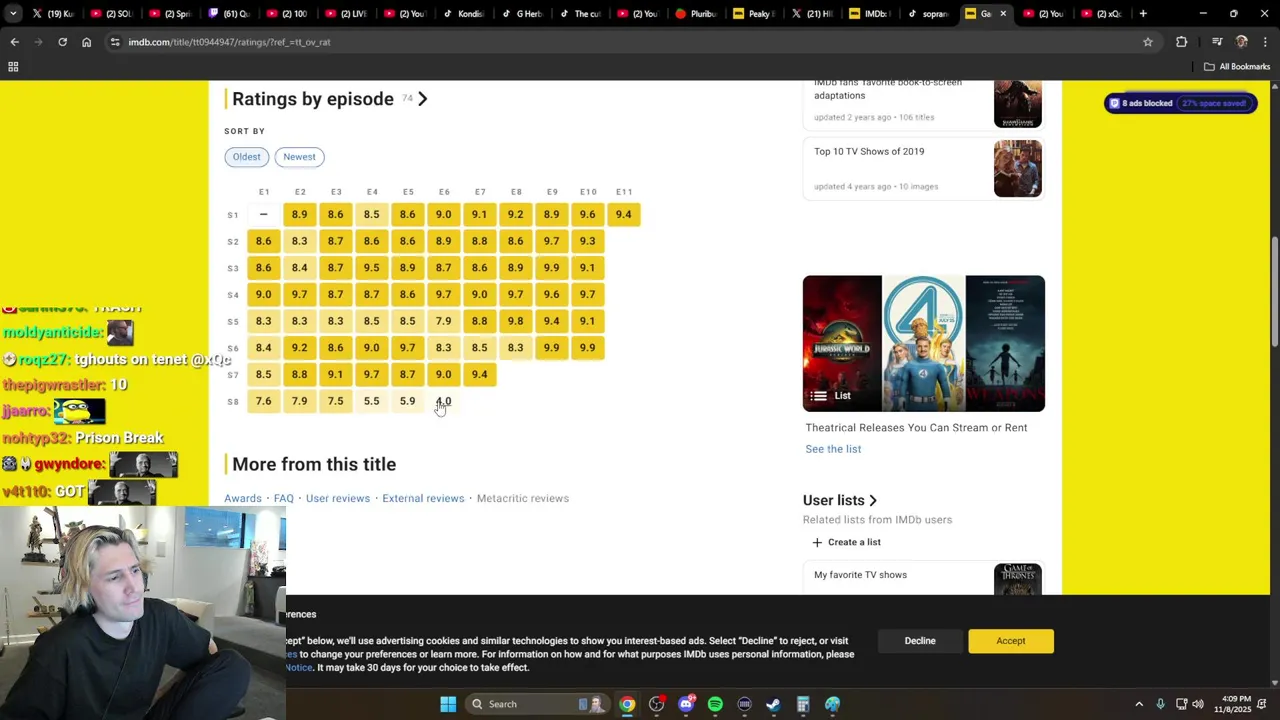The width and height of the screenshot is (1280, 720).
Task: Open Discord from the taskbar
Action: [686, 704]
